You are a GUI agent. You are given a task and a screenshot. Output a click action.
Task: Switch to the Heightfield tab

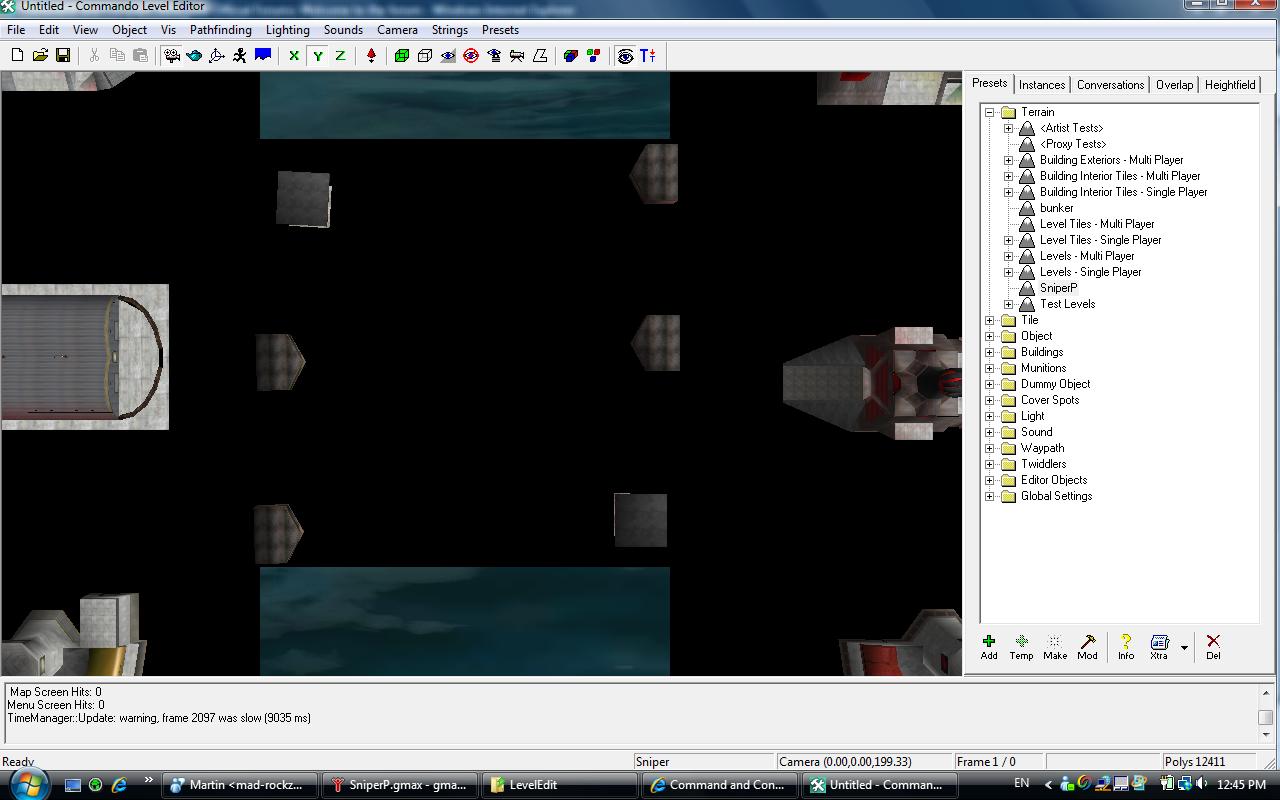1230,85
